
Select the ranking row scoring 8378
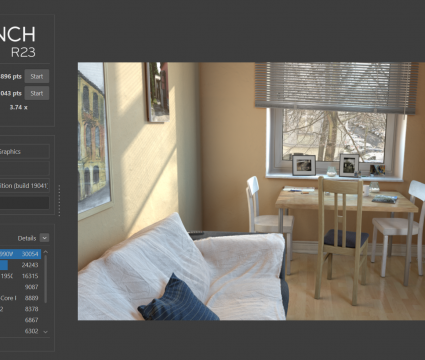[20, 309]
